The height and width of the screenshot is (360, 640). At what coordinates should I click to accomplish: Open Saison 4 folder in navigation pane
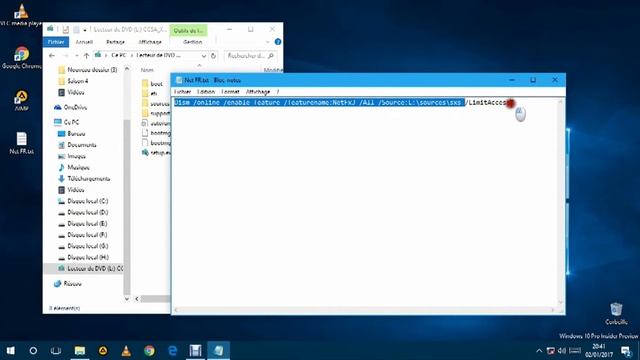tap(73, 81)
